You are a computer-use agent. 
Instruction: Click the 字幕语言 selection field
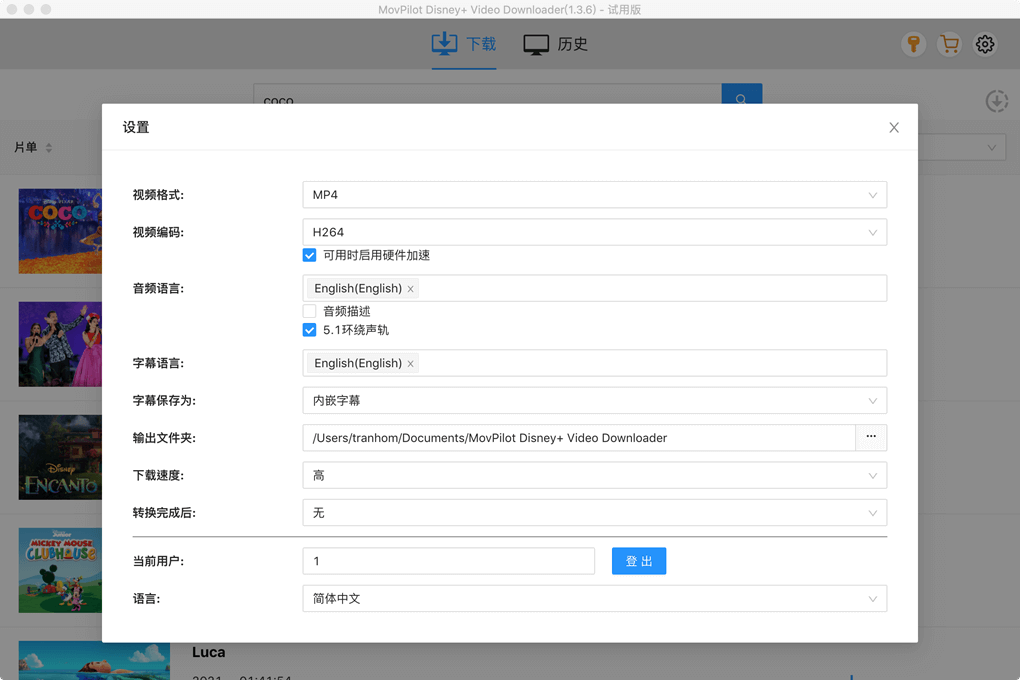pos(595,363)
